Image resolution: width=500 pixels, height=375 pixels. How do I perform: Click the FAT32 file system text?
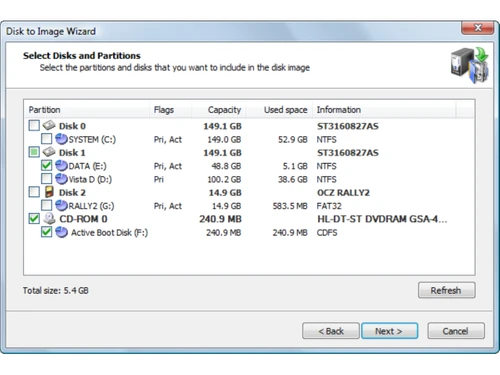pyautogui.click(x=329, y=206)
